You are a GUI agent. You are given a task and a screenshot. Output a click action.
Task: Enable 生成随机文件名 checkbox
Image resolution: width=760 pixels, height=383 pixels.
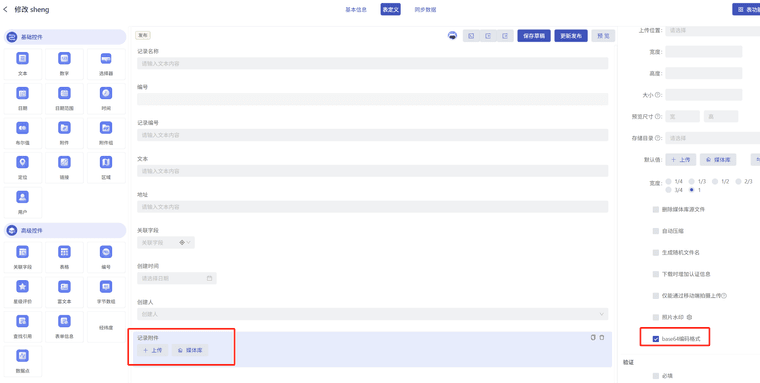click(656, 253)
